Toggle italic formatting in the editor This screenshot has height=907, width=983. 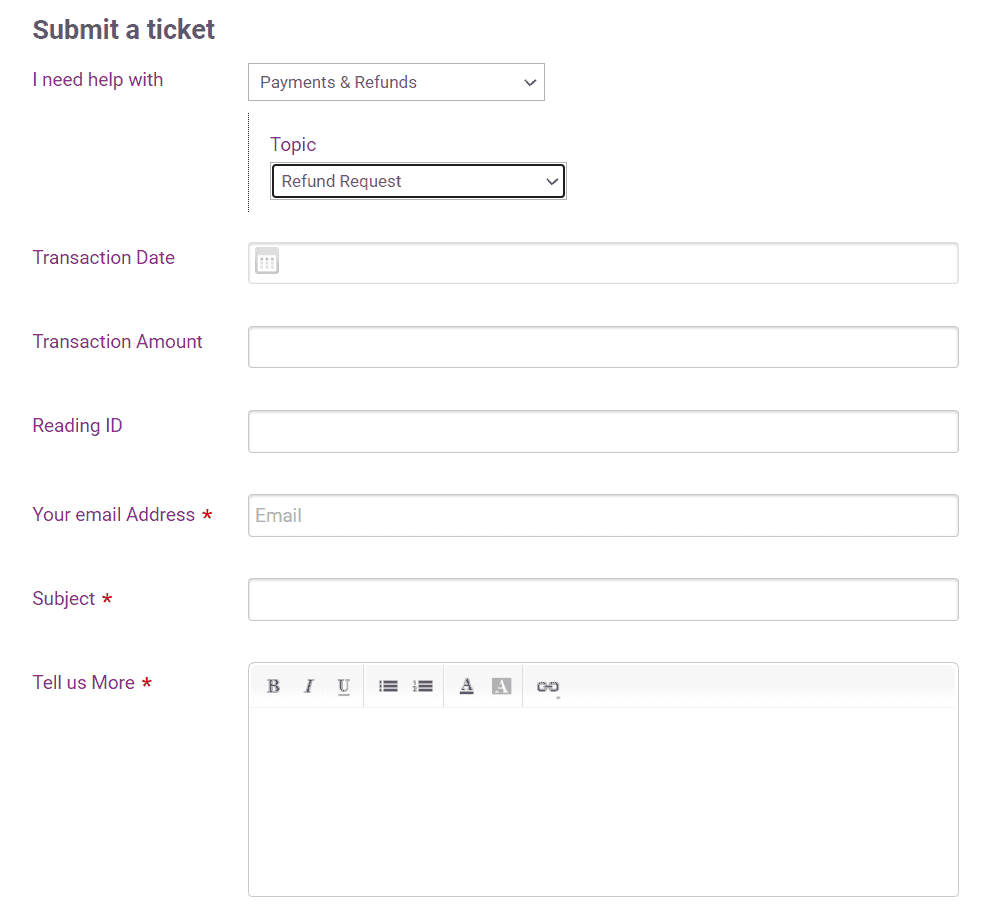[308, 686]
